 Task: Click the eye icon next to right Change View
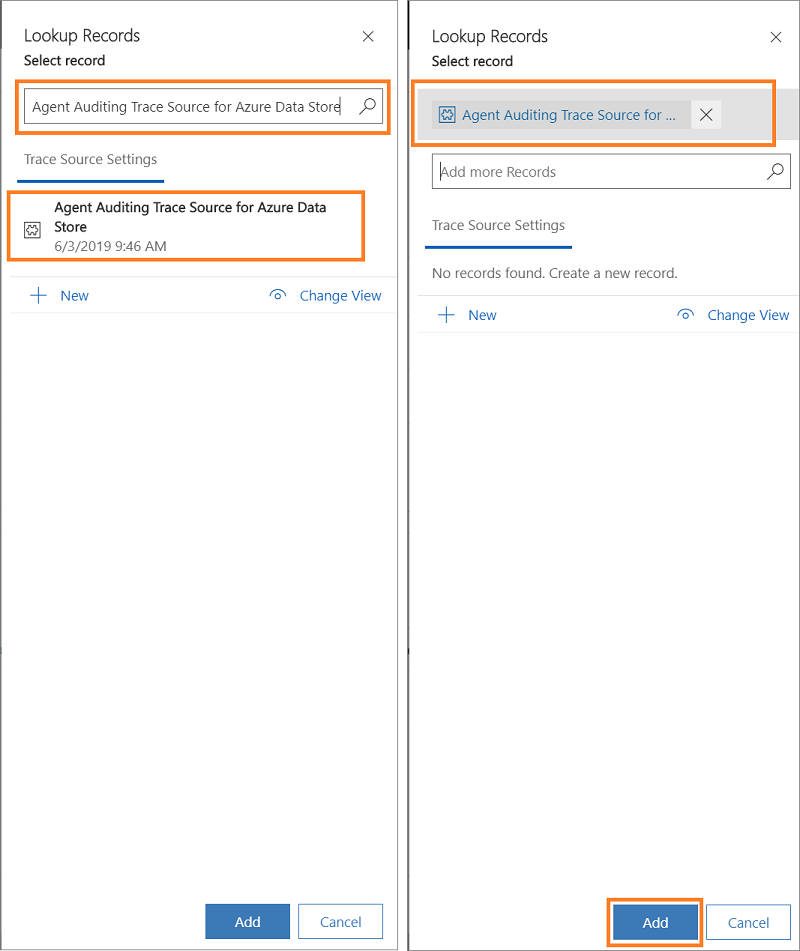tap(685, 314)
